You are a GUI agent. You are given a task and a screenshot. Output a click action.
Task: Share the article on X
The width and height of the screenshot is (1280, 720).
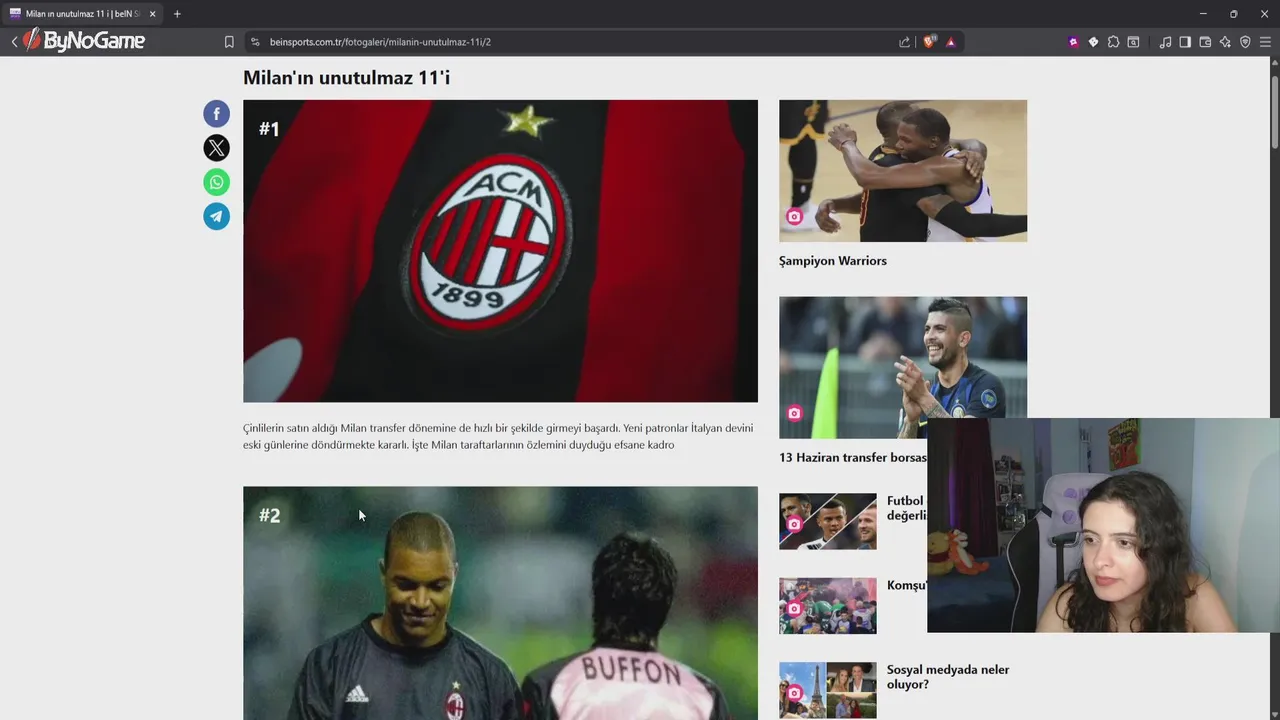click(216, 148)
